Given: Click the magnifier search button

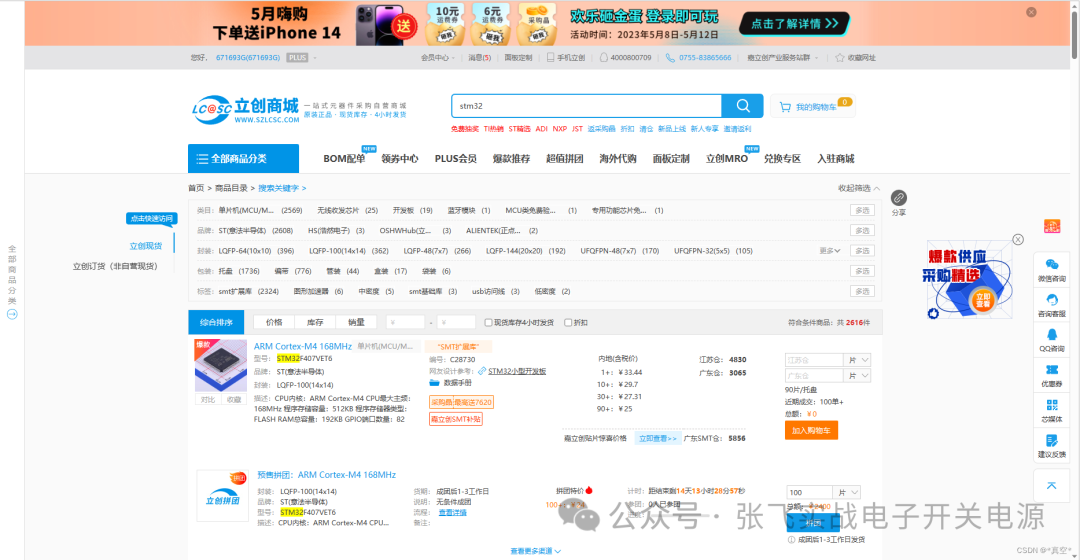Looking at the screenshot, I should pyautogui.click(x=742, y=105).
